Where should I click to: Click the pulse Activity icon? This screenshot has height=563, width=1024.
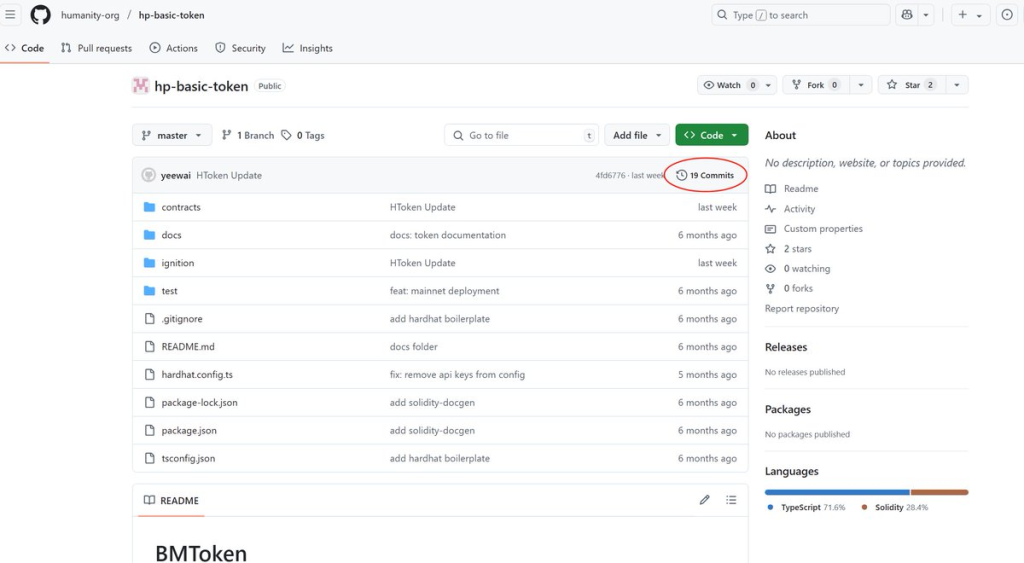[771, 209]
